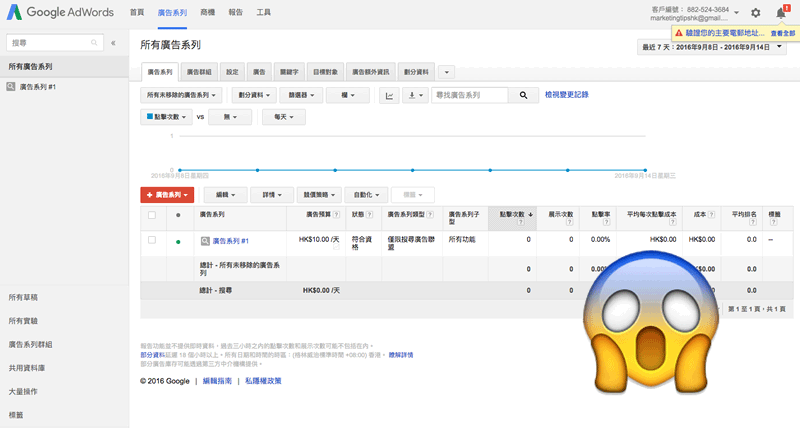This screenshot has height=428, width=800.
Task: Focus the sidebar 搜尋 input field
Action: (55, 43)
